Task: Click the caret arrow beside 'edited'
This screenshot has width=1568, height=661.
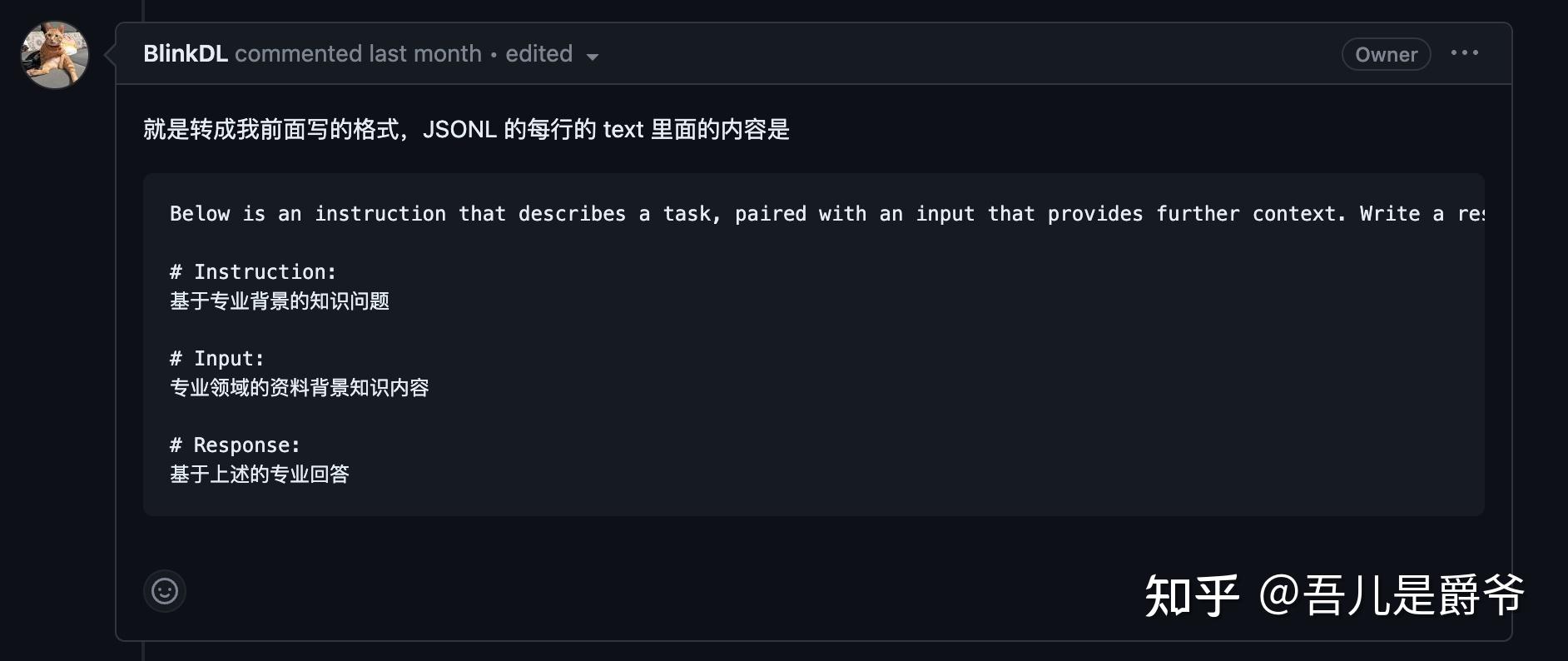Action: pyautogui.click(x=593, y=57)
